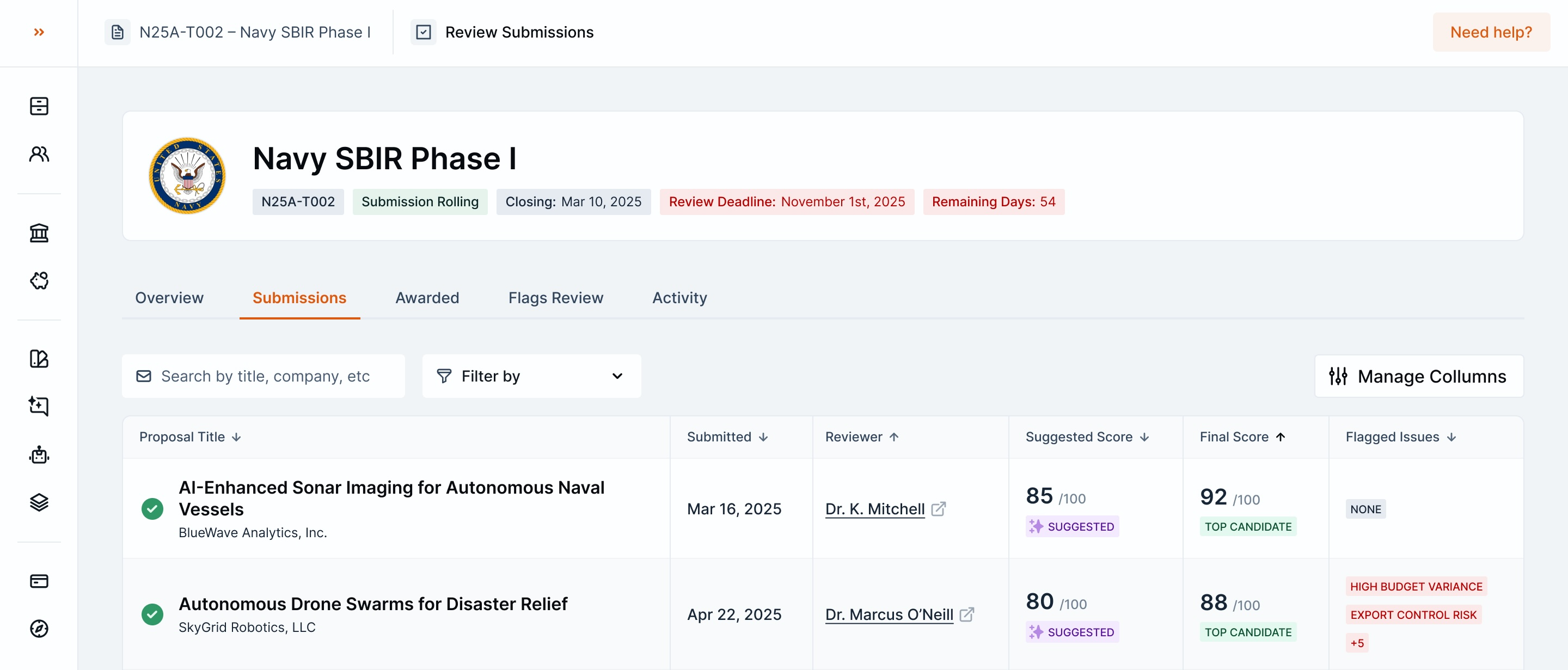Click Apr 22, 2025 submitted date
Image resolution: width=1568 pixels, height=670 pixels.
(x=734, y=614)
